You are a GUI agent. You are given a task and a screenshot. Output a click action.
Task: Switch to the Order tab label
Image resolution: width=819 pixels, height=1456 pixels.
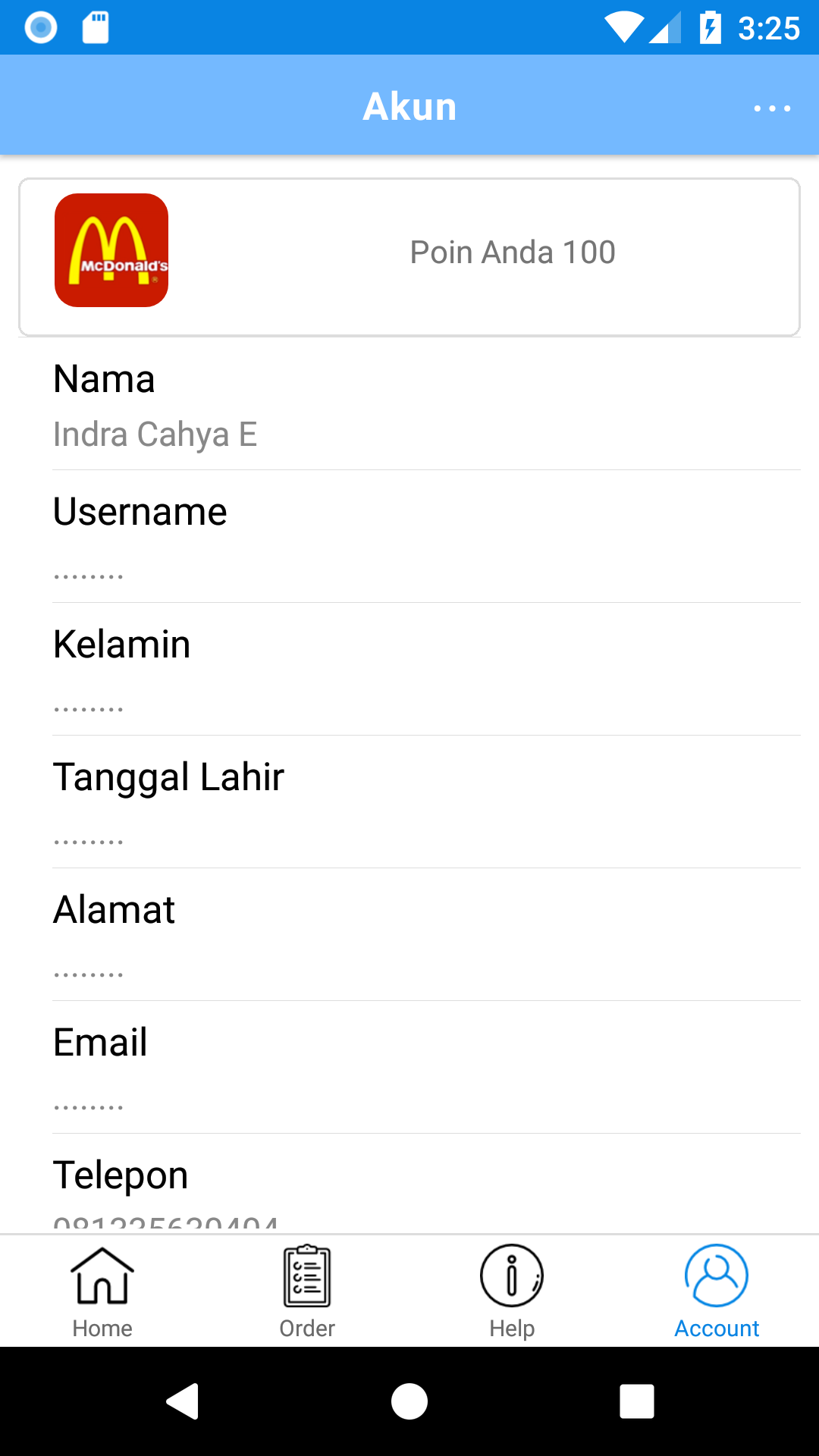307,1329
